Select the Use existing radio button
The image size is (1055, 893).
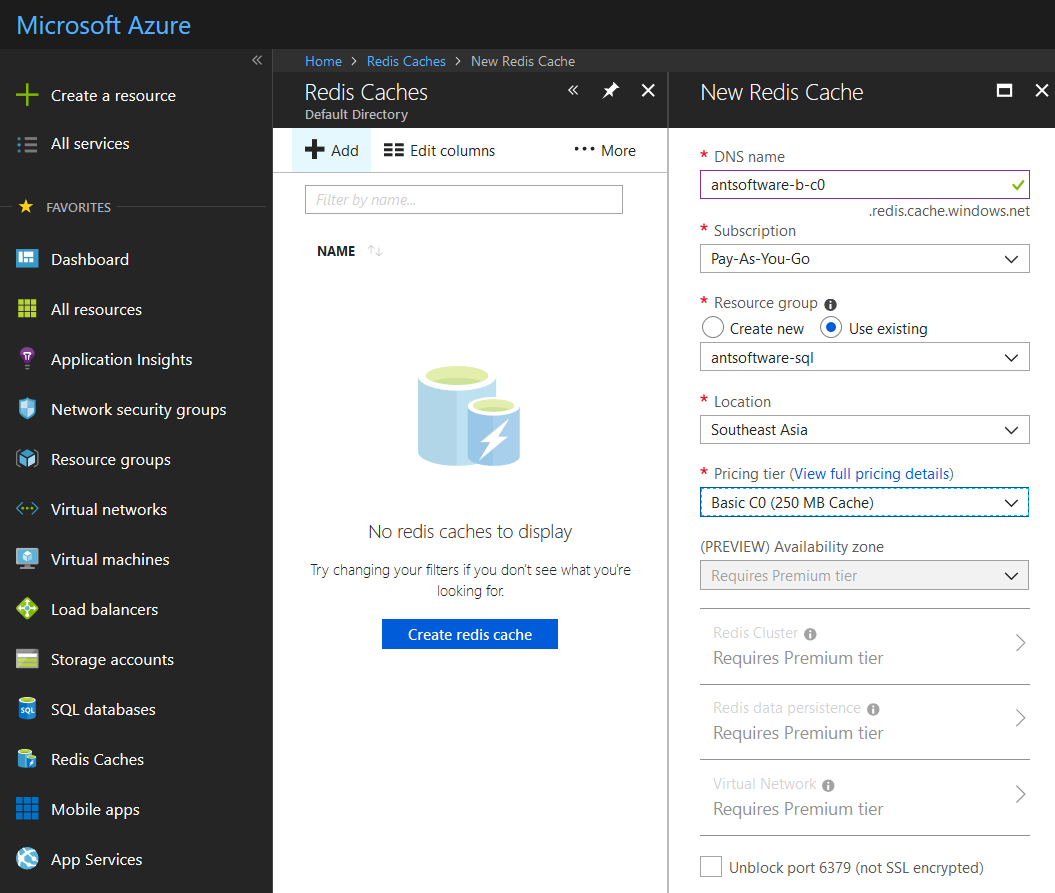click(x=831, y=328)
